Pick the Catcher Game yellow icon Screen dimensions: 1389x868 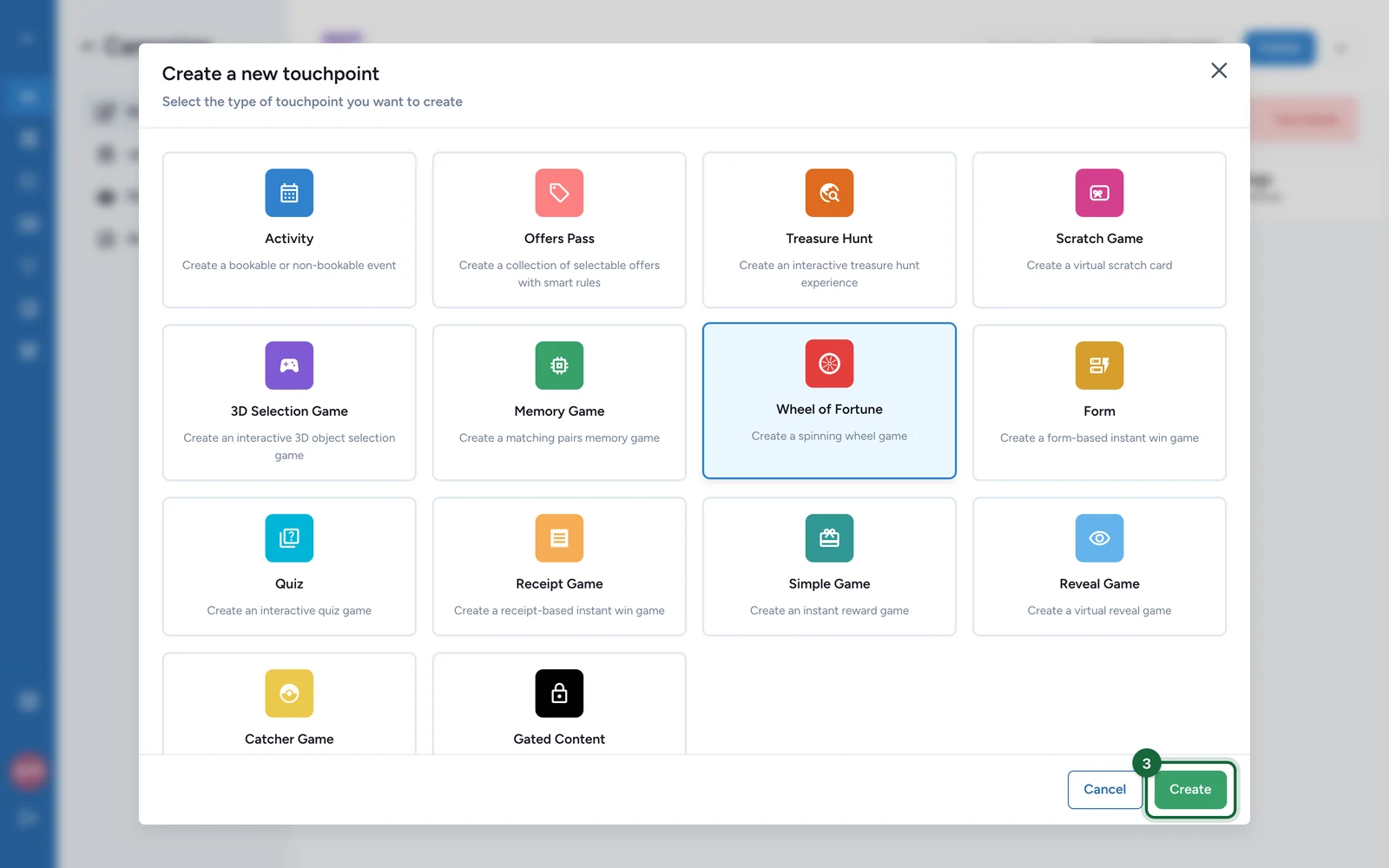[x=289, y=694]
